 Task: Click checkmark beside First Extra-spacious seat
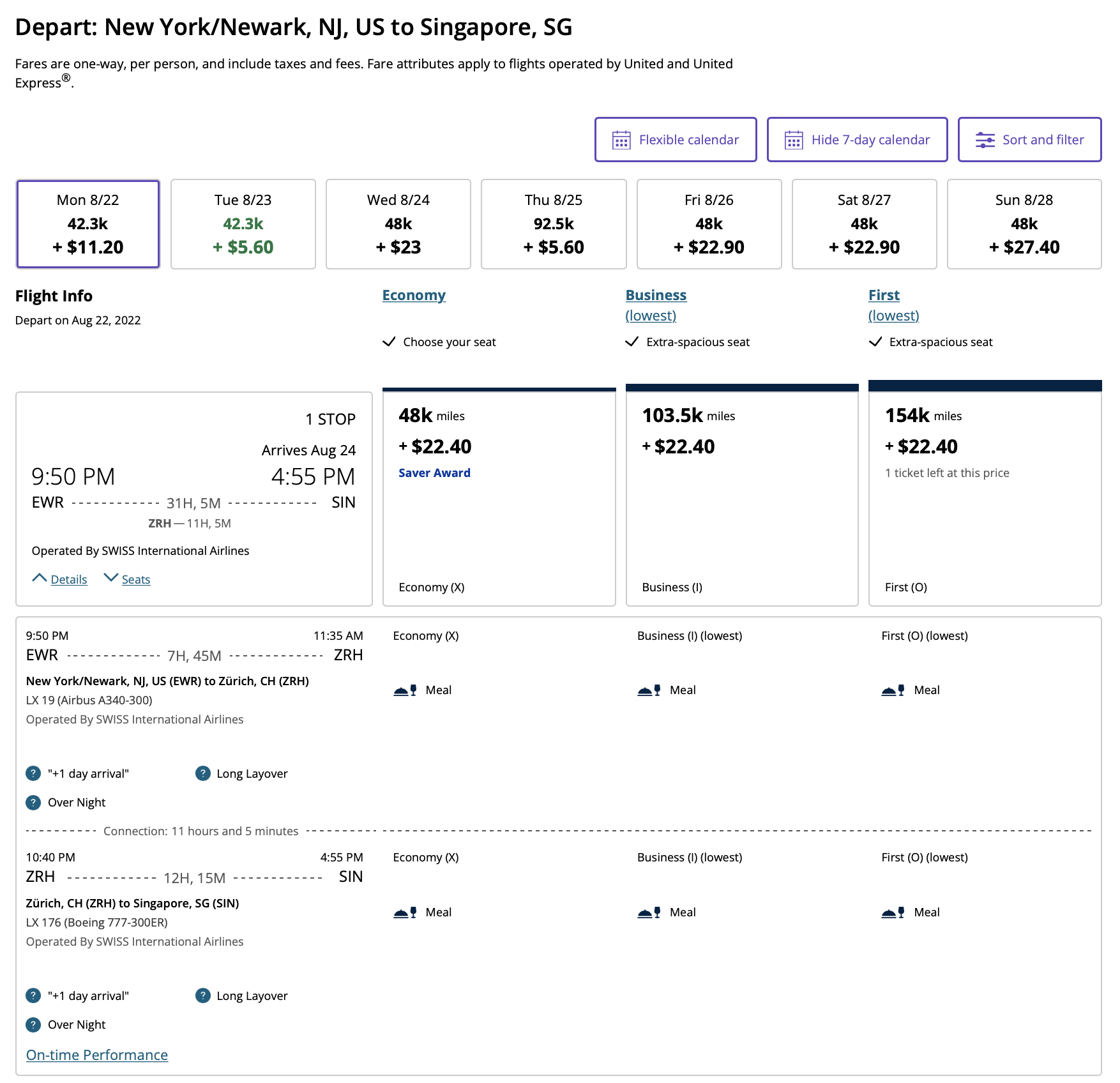click(875, 342)
